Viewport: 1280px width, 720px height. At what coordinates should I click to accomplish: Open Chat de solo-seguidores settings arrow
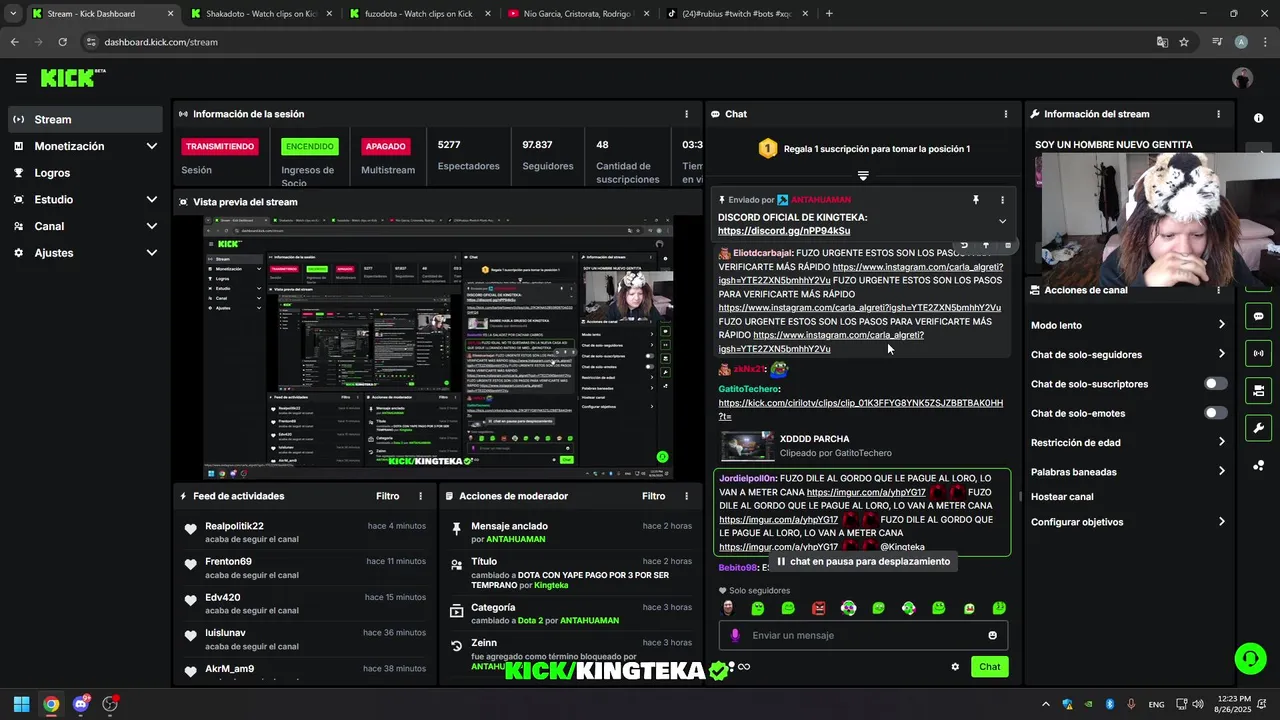[1221, 354]
